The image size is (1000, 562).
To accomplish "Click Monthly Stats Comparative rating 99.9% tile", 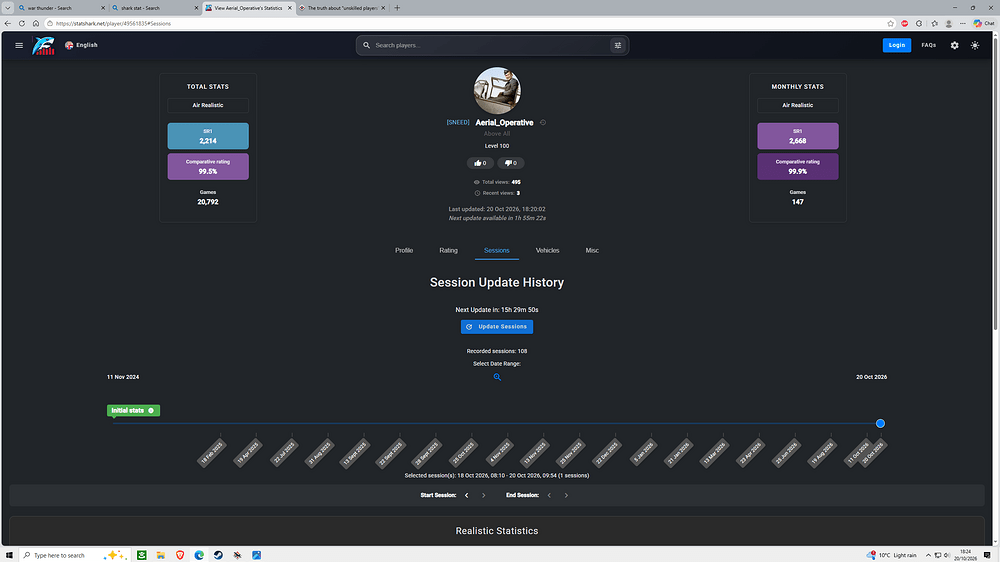I will (798, 166).
